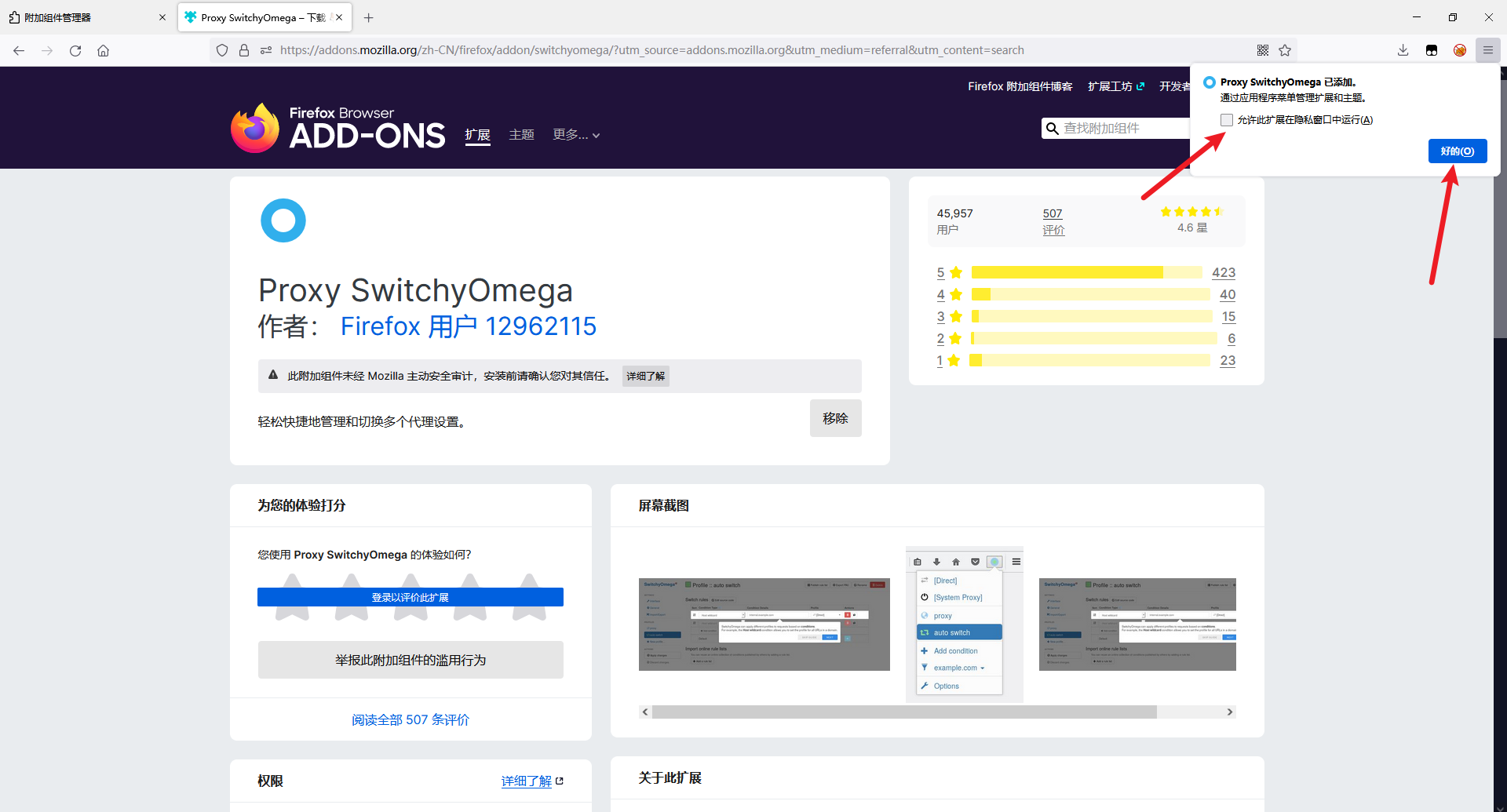The image size is (1507, 812).
Task: Click the Firefox Browser ADD-ONS logo
Action: (x=338, y=128)
